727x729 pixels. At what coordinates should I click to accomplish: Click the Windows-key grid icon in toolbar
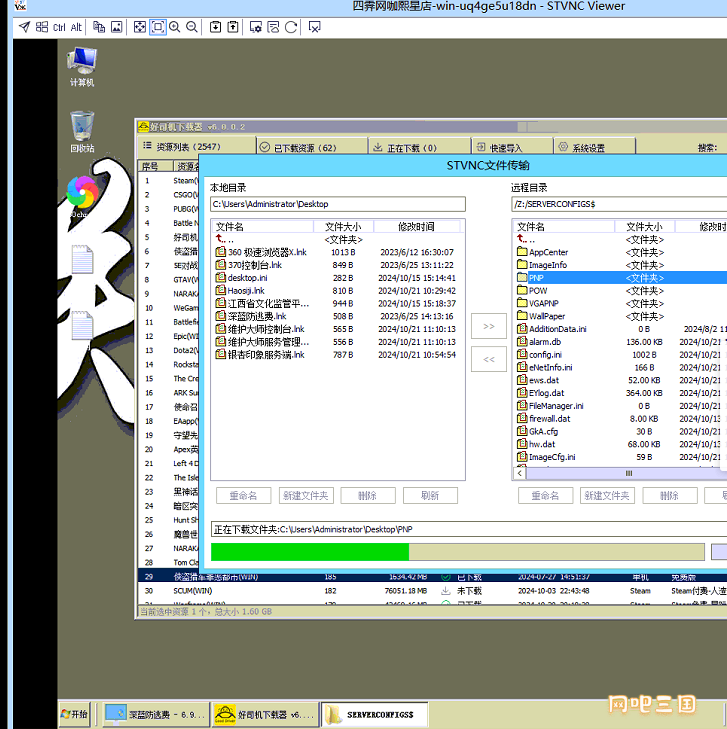42,27
